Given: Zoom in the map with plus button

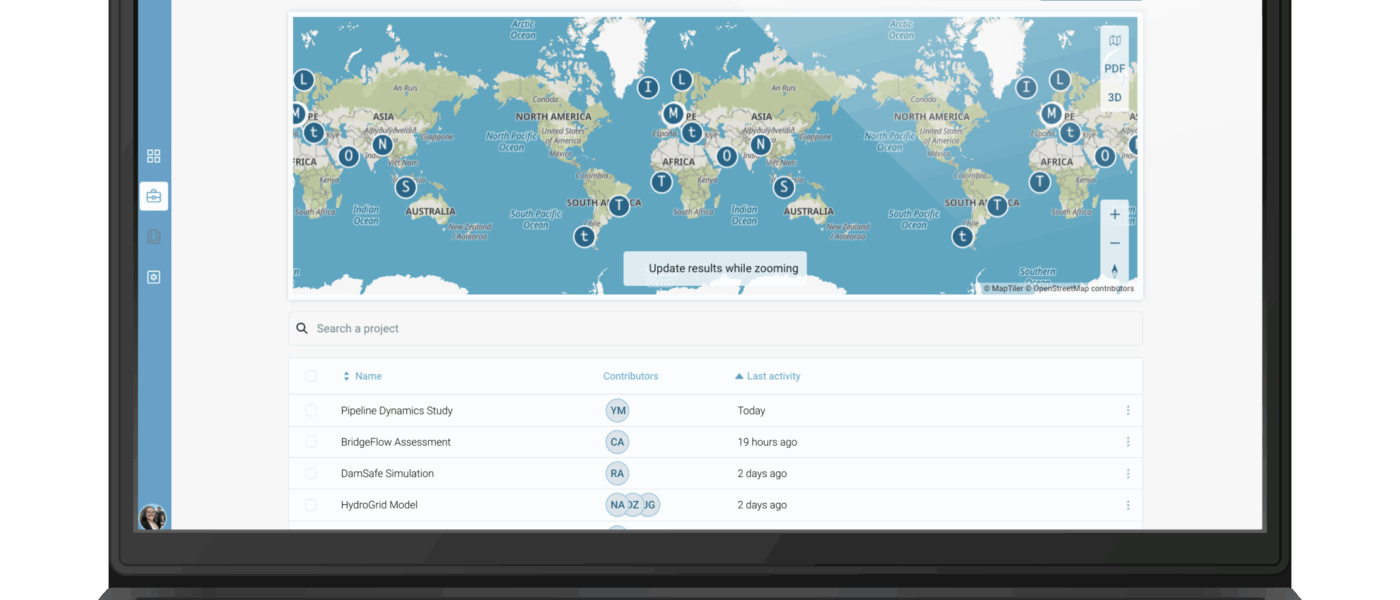Looking at the screenshot, I should point(1114,214).
